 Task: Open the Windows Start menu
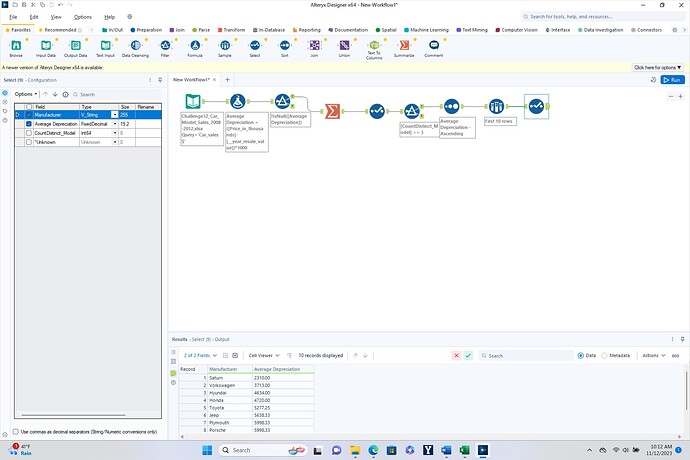point(207,450)
